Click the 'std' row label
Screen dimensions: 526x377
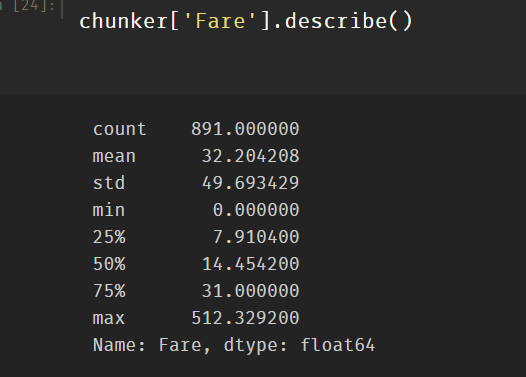(x=109, y=183)
